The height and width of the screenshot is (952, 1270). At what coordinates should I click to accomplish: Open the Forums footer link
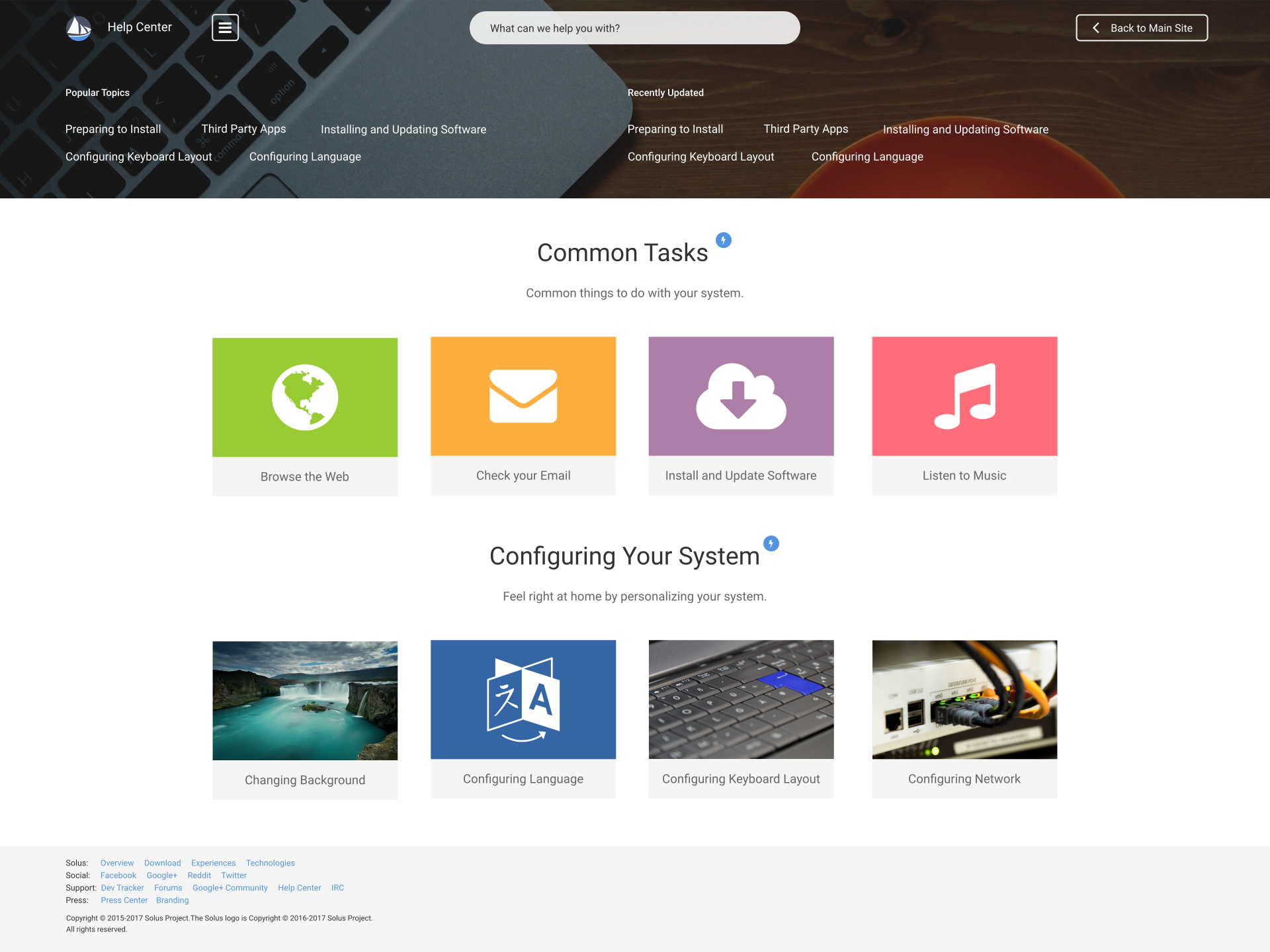(168, 888)
